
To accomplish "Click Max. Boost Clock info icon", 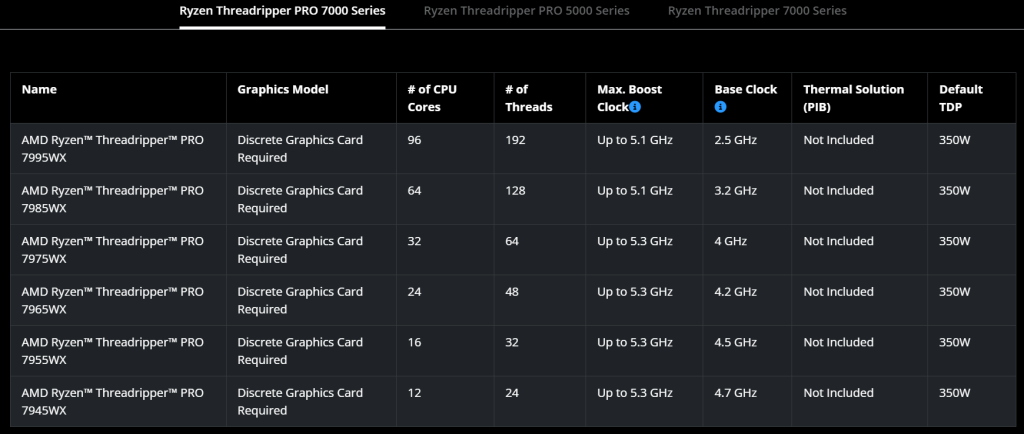I will [635, 107].
